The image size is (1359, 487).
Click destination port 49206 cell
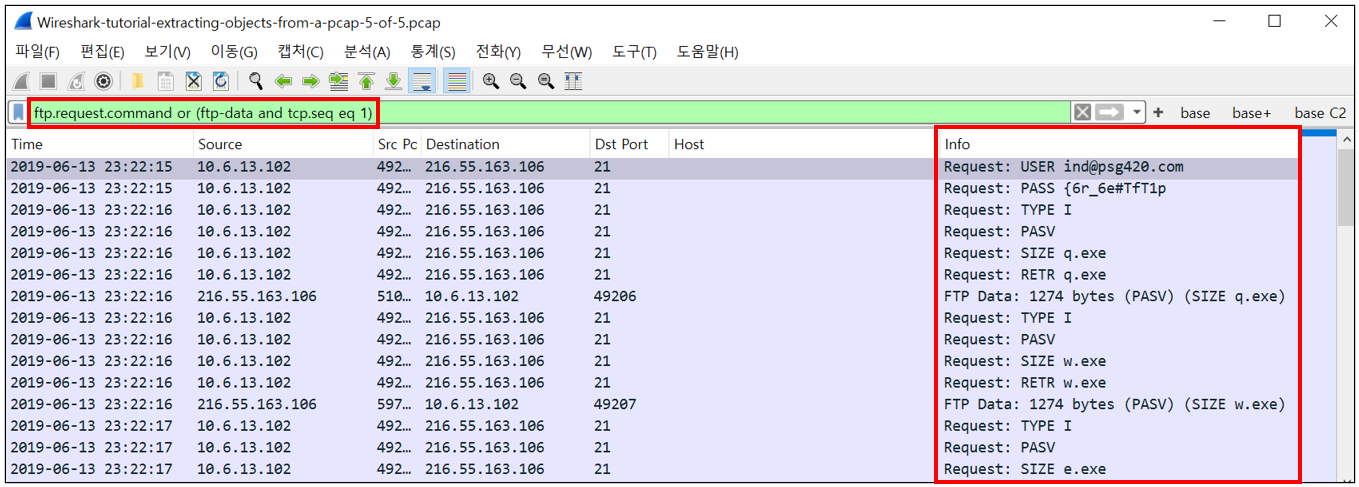614,296
